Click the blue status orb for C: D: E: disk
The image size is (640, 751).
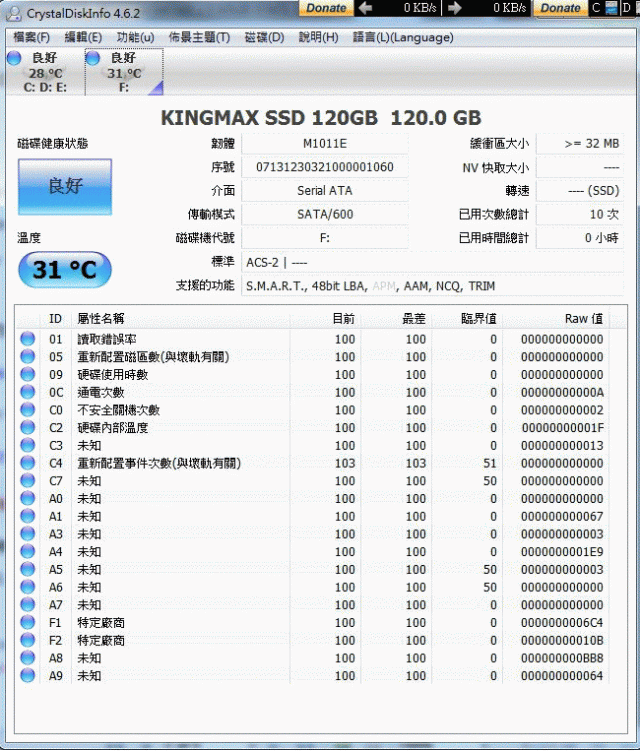click(x=14, y=58)
